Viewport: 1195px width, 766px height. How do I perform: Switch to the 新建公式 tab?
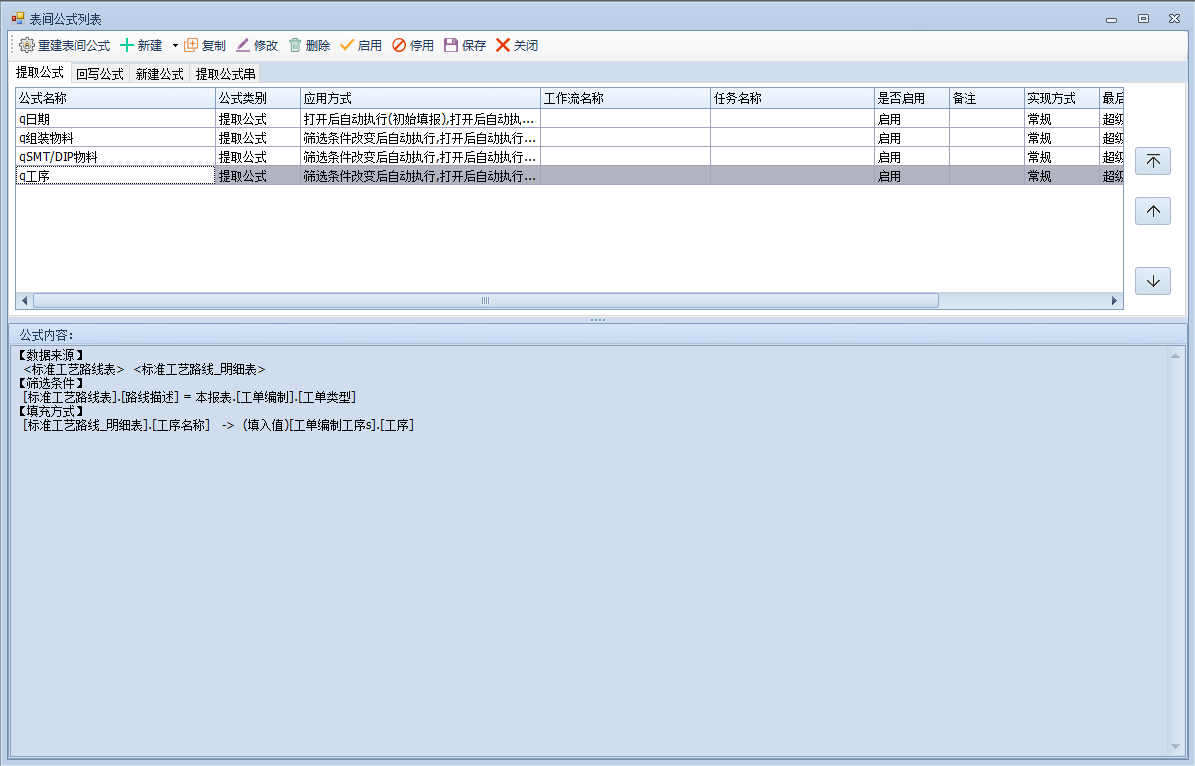(160, 74)
